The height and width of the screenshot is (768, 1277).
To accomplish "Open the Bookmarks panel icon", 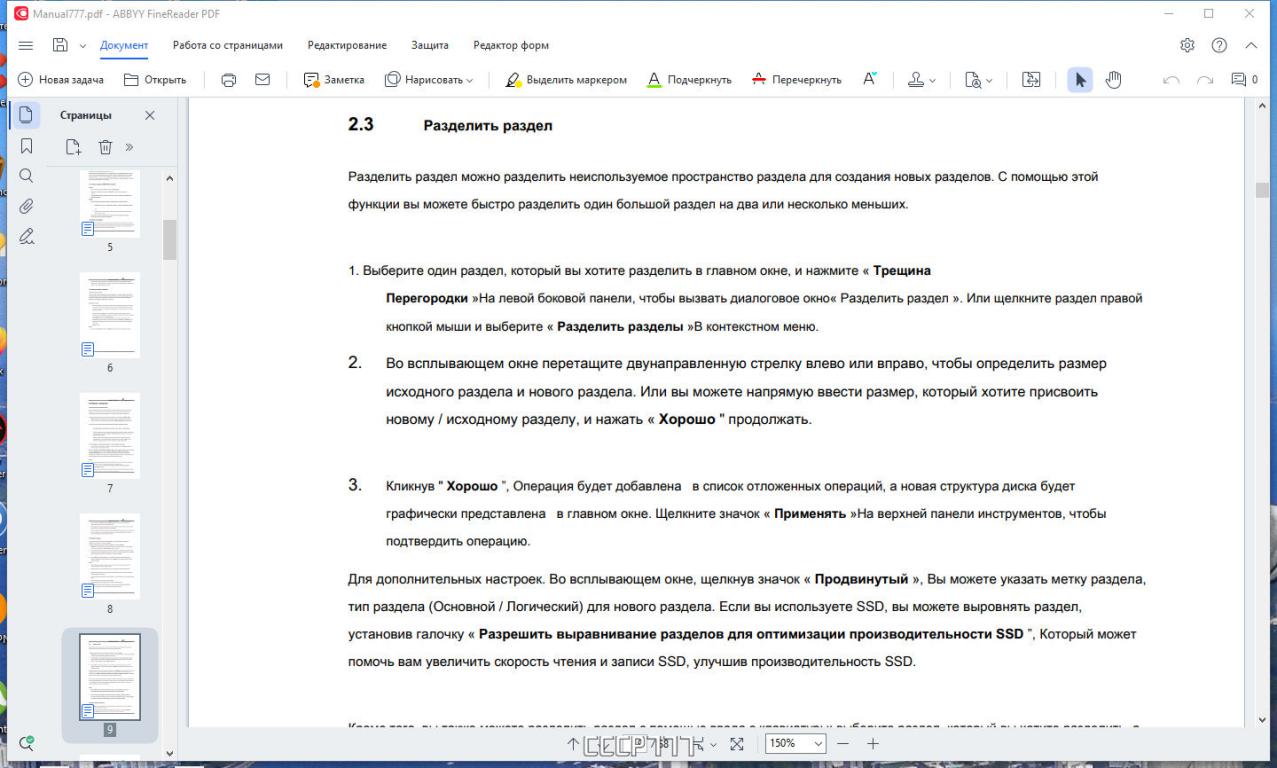I will [27, 146].
